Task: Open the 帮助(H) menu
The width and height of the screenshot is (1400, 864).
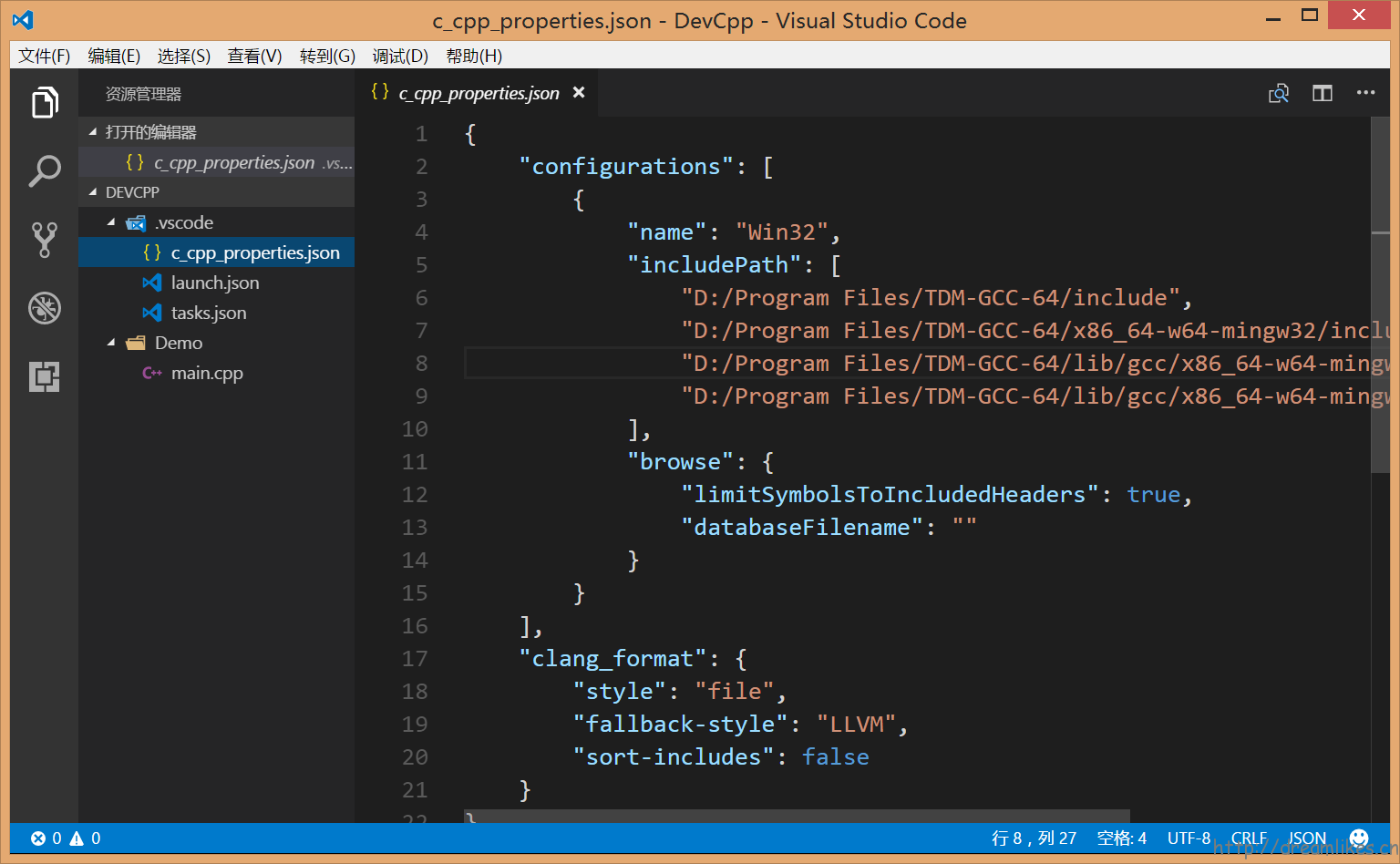Action: [x=474, y=56]
